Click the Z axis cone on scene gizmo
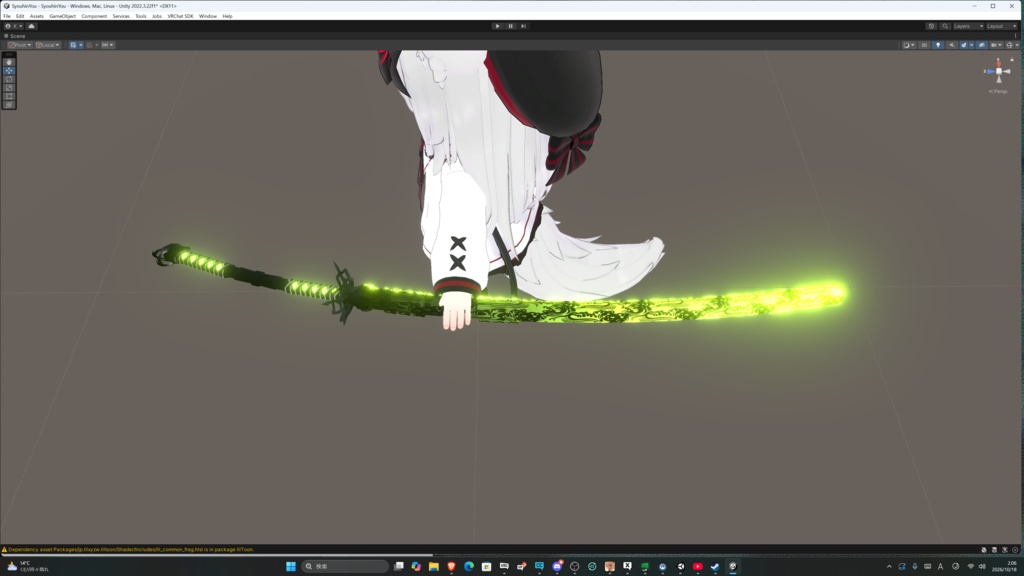This screenshot has width=1024, height=576. [x=990, y=71]
